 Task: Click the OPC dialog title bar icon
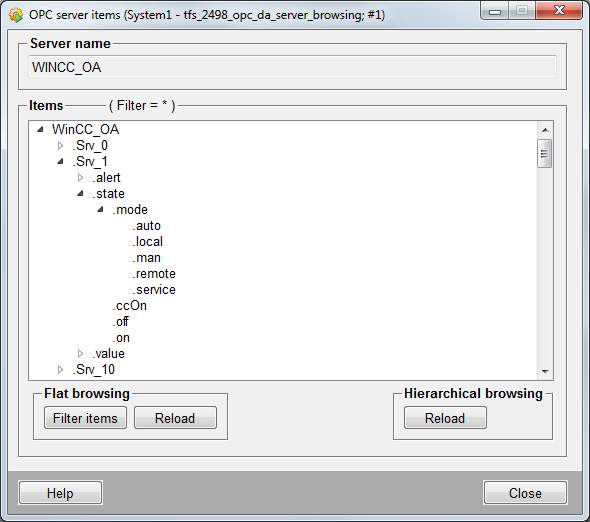coord(16,15)
